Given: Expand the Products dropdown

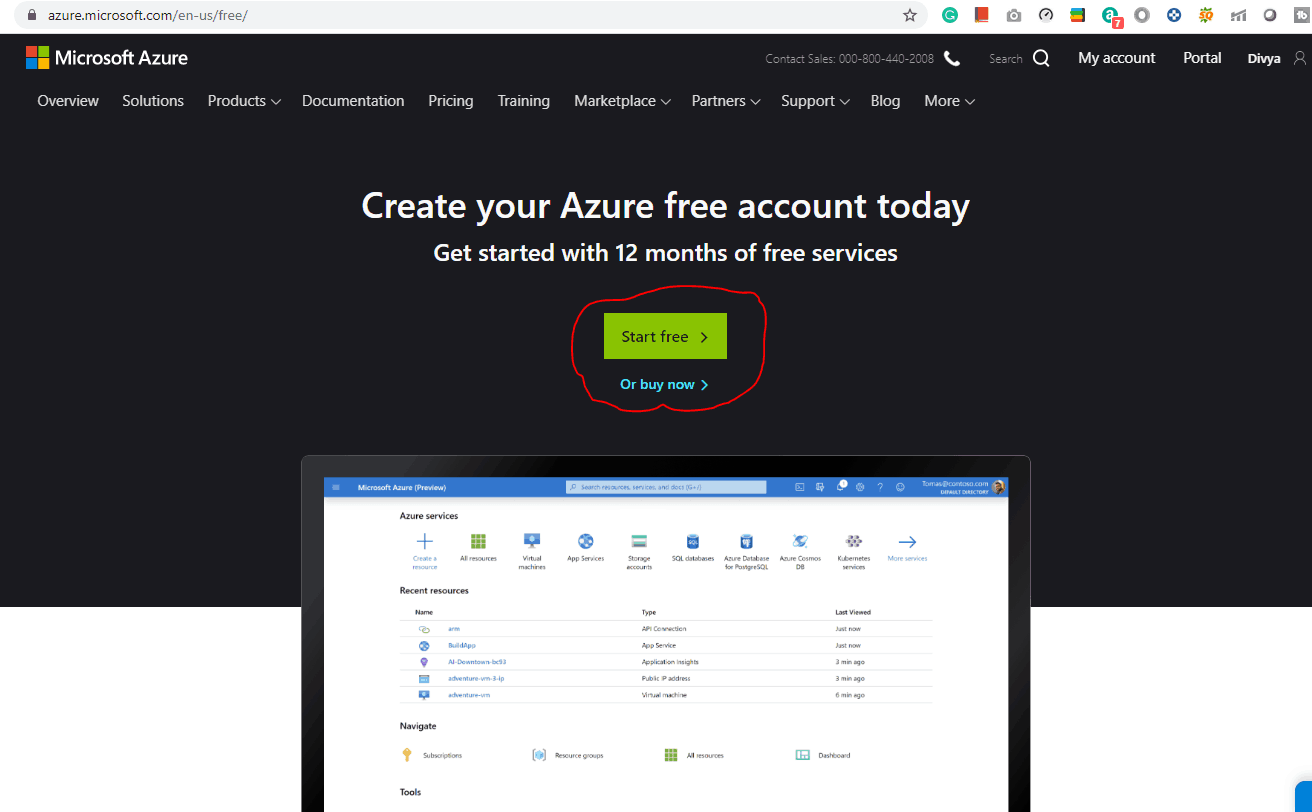Looking at the screenshot, I should pos(243,101).
